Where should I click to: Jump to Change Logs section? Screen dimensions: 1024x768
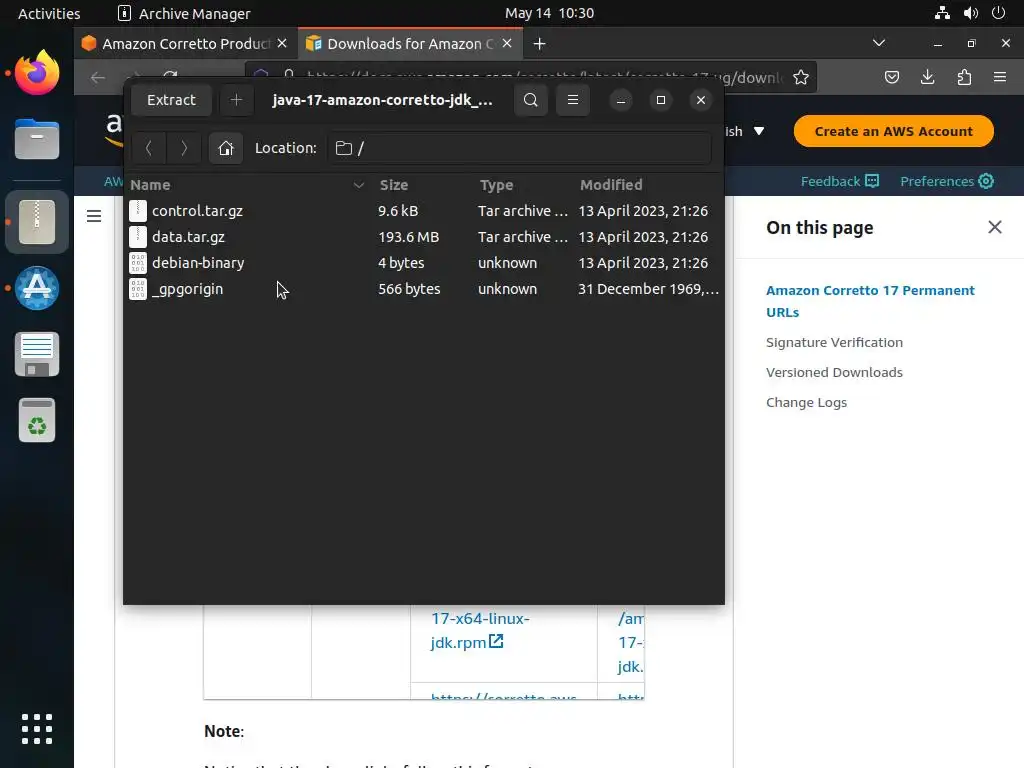[806, 402]
